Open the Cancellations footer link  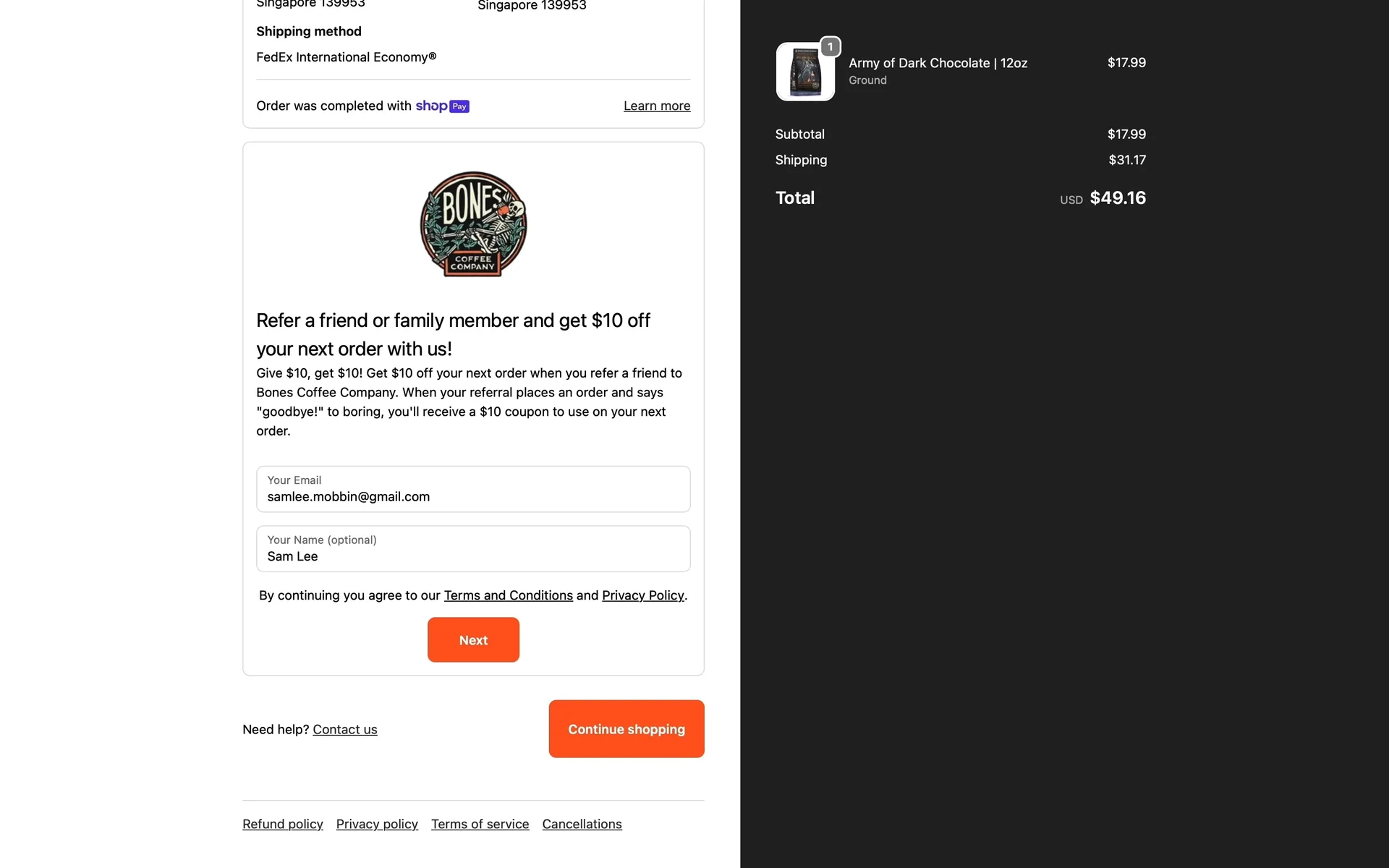click(582, 825)
